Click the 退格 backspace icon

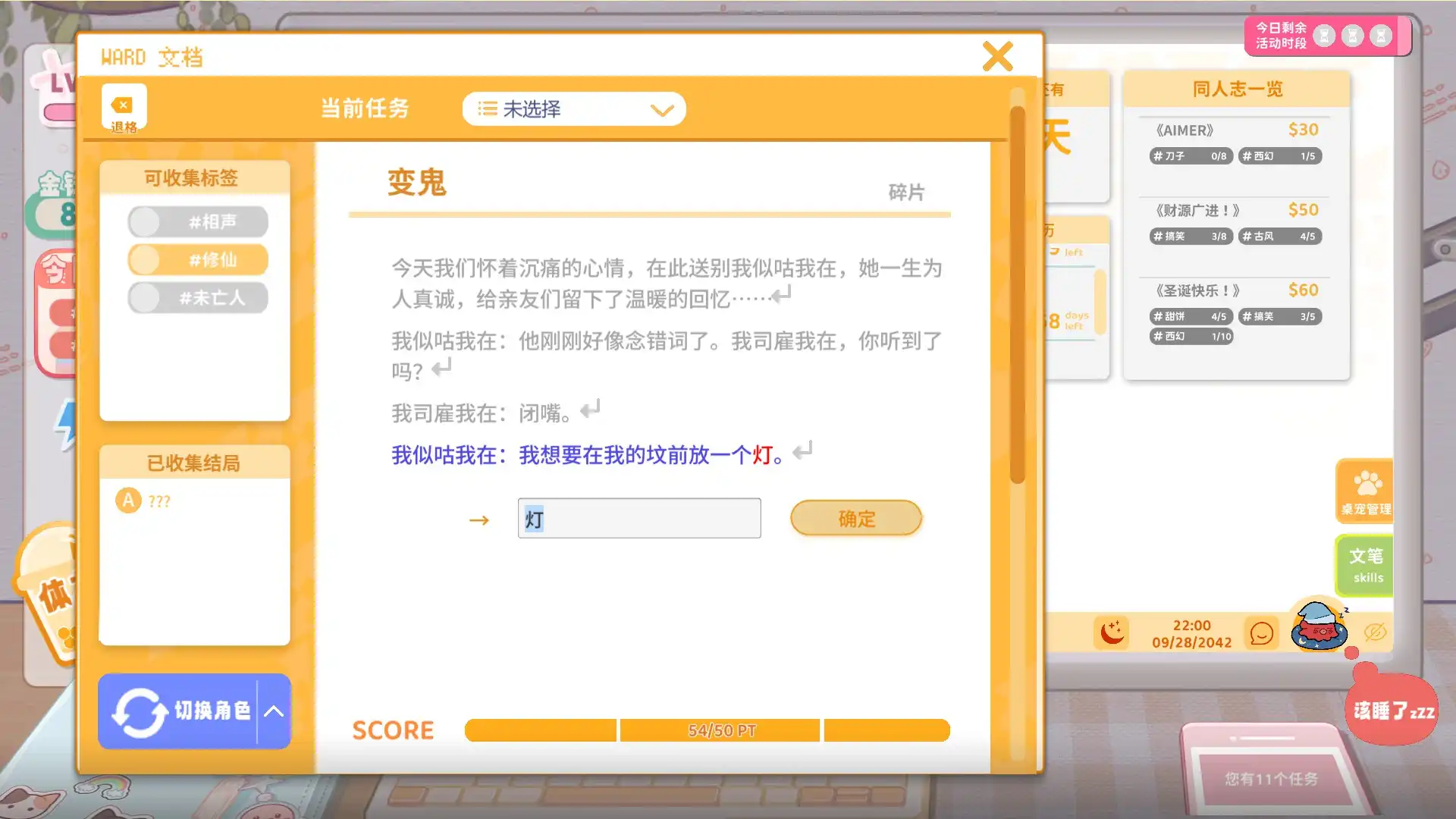[x=124, y=108]
